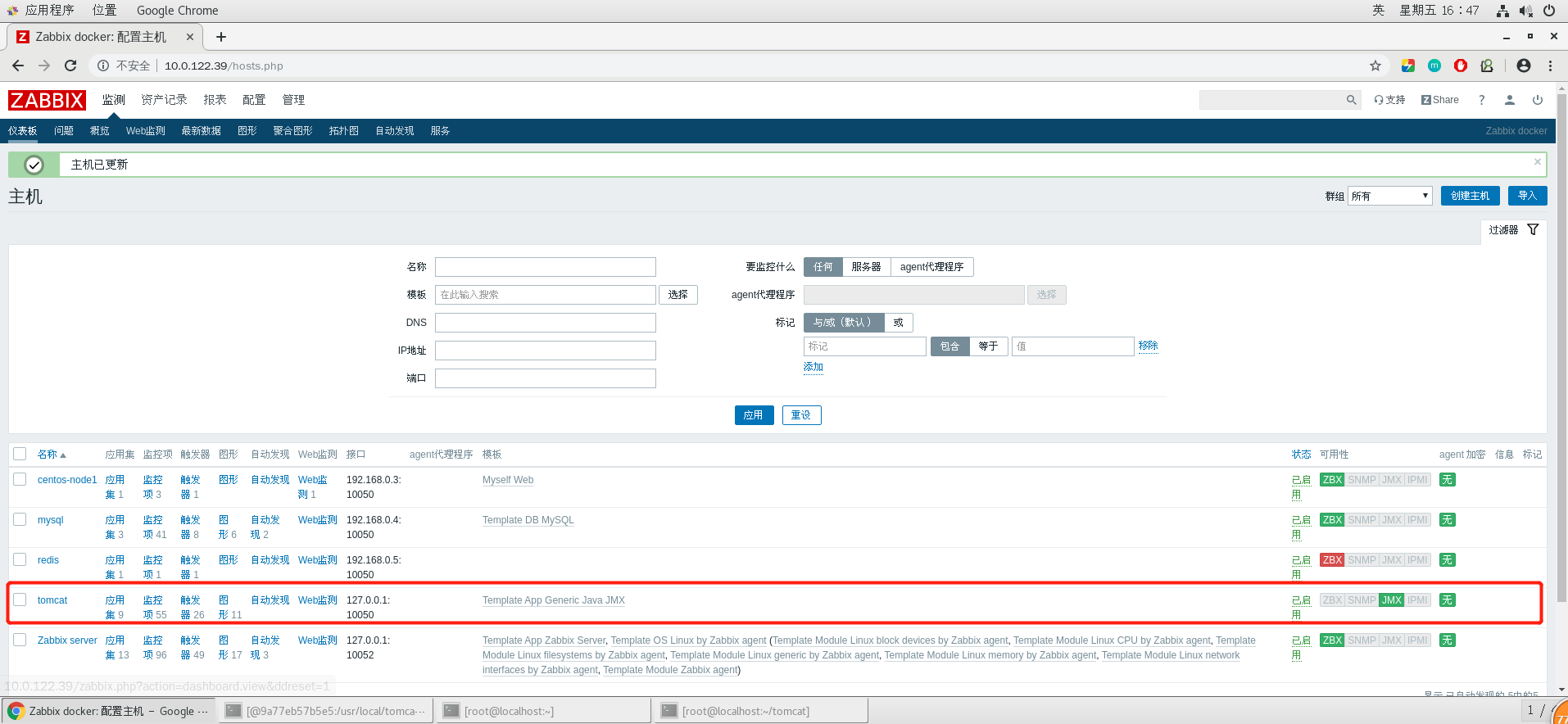Click the 导入 button
This screenshot has width=1568, height=724.
tap(1527, 196)
